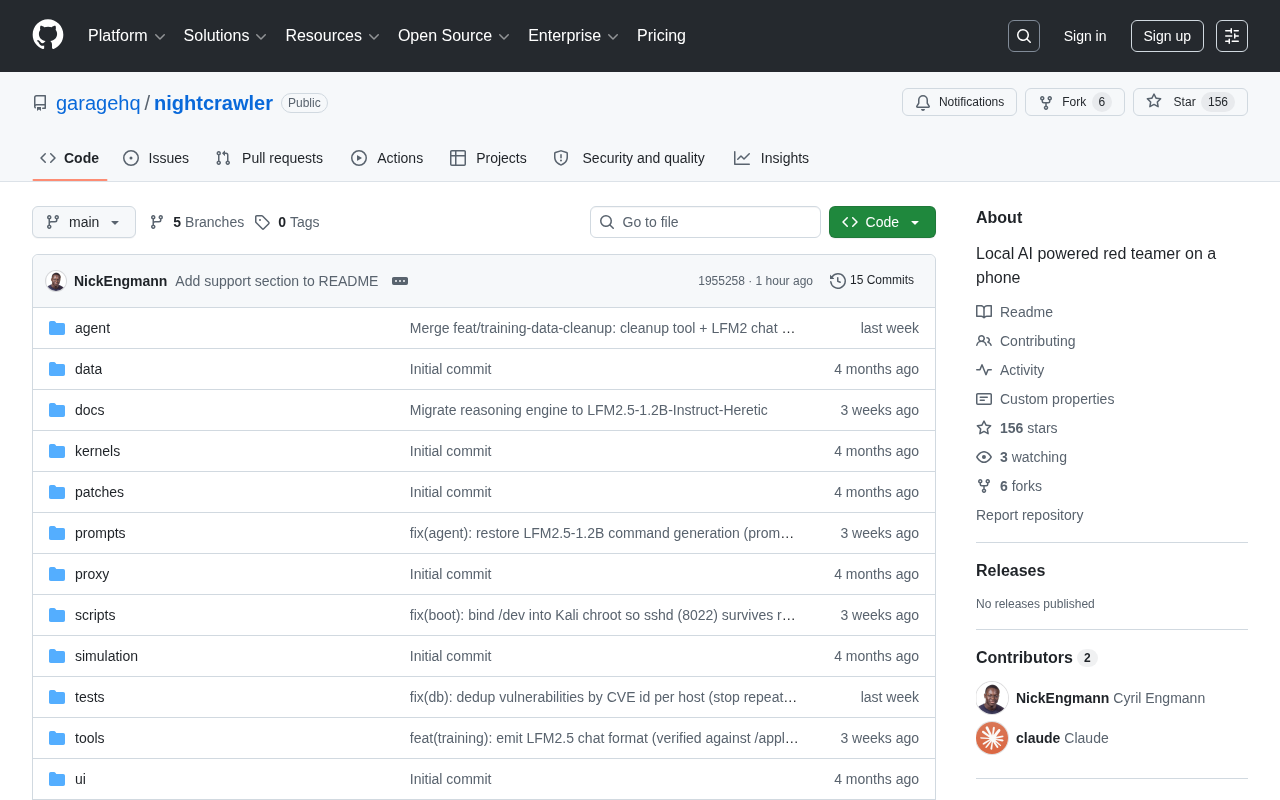Open appearance settings sliders icon
Image resolution: width=1280 pixels, height=800 pixels.
[x=1232, y=36]
